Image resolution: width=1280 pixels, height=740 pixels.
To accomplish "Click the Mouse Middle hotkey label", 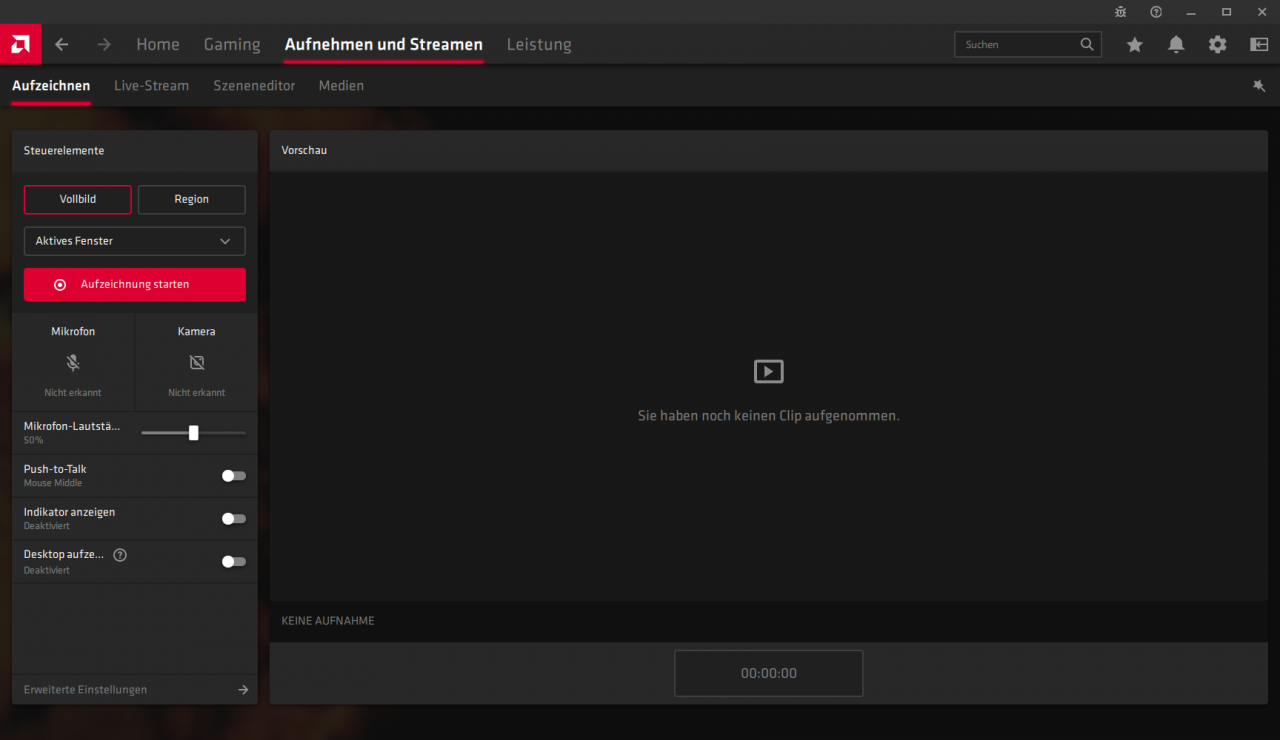I will [53, 483].
